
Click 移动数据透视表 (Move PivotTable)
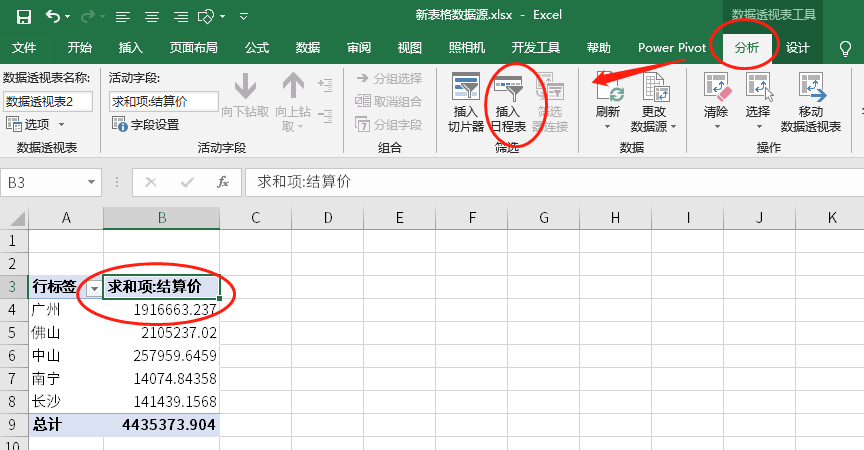pyautogui.click(x=811, y=102)
